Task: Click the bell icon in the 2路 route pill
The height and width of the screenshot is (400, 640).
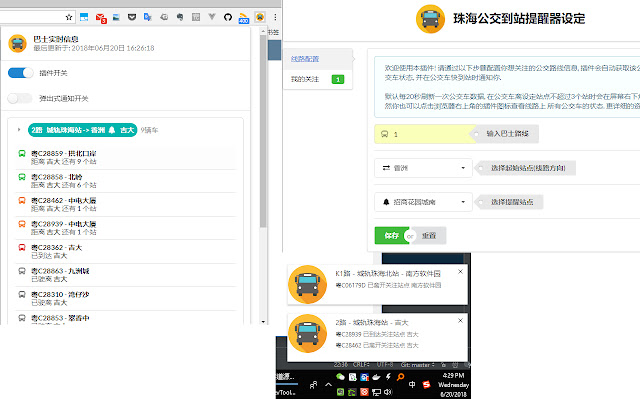Action: click(x=112, y=130)
